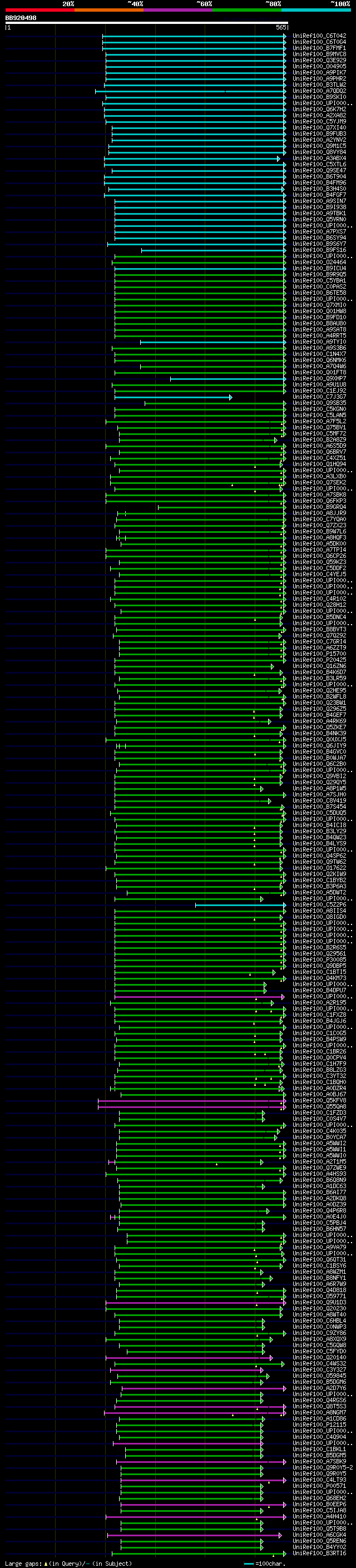
Task: Open hit UniRef100_B4FGF7
Action: 319,195
